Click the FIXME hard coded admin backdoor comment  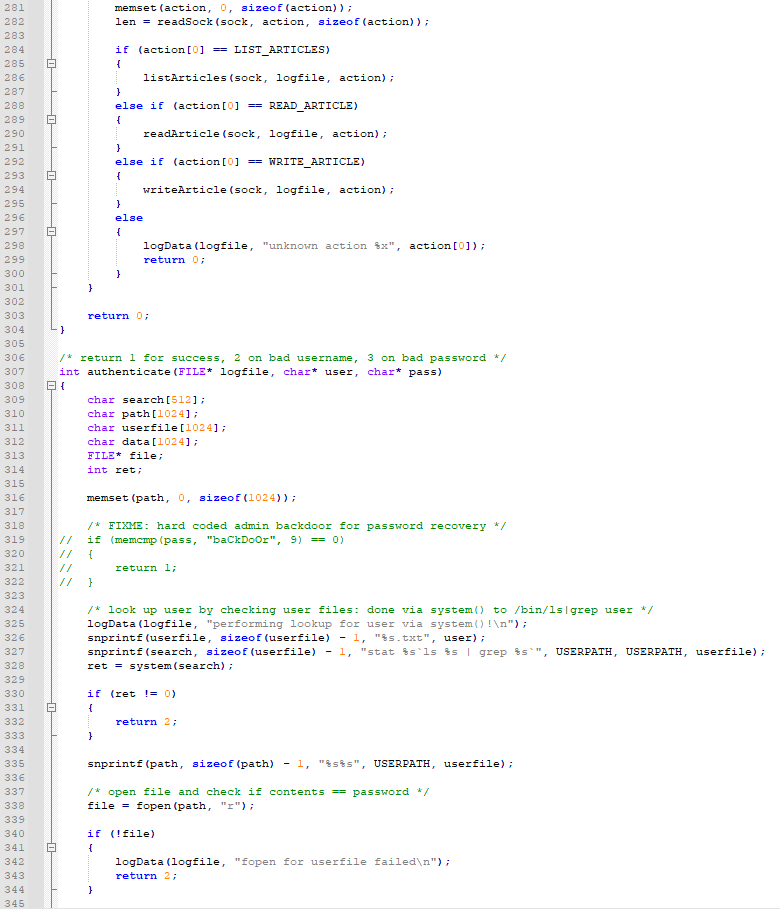click(297, 526)
